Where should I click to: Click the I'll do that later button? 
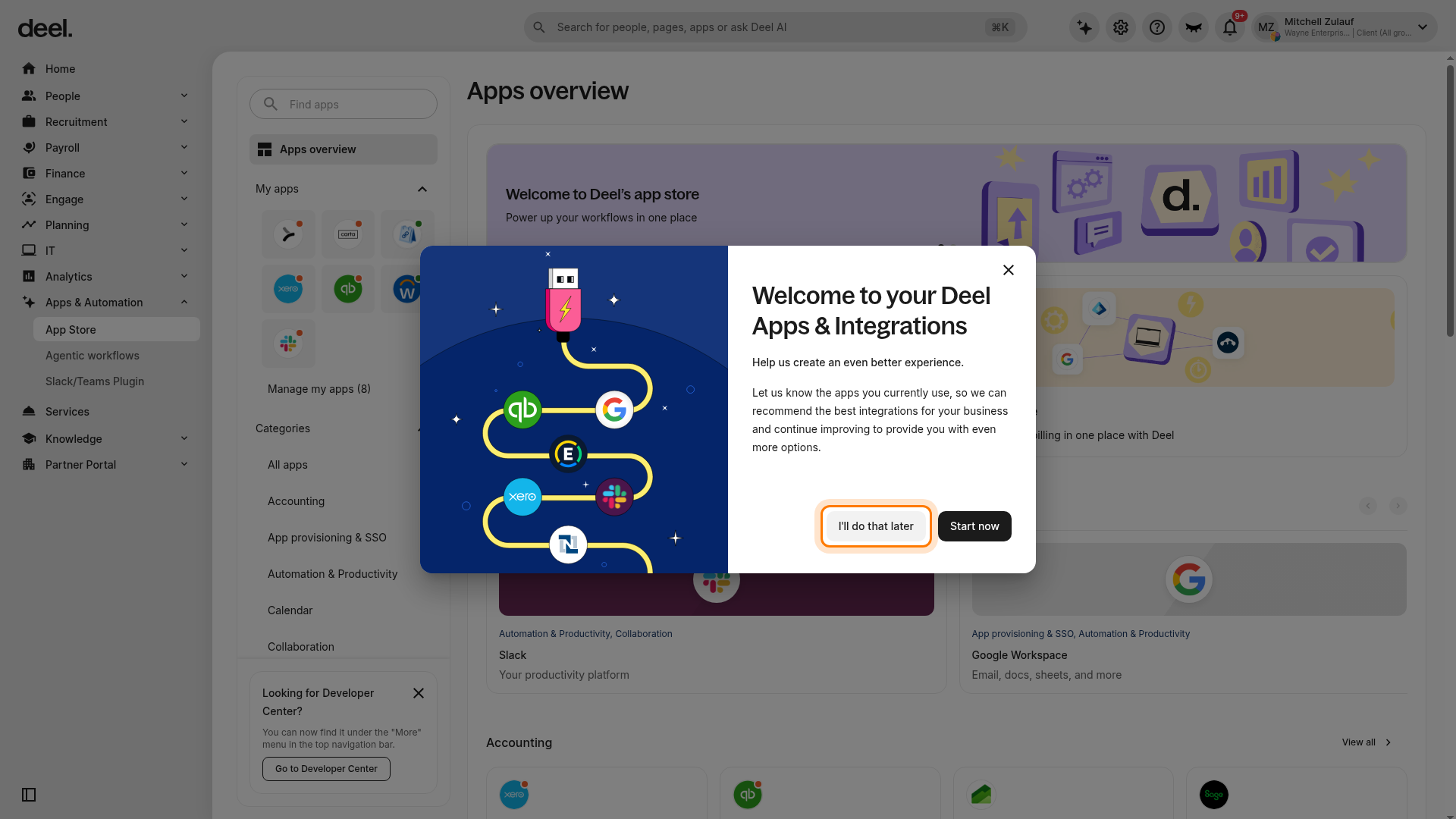(876, 526)
